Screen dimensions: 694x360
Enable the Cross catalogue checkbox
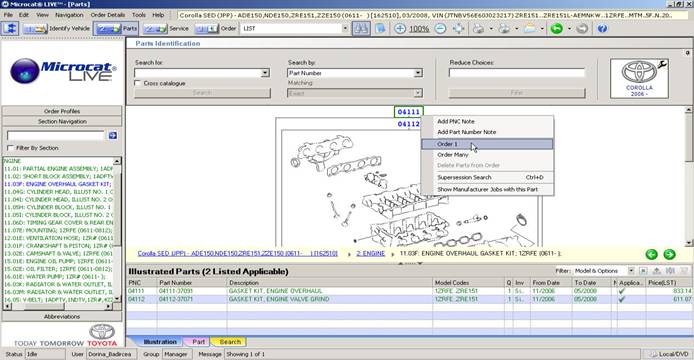(x=138, y=83)
